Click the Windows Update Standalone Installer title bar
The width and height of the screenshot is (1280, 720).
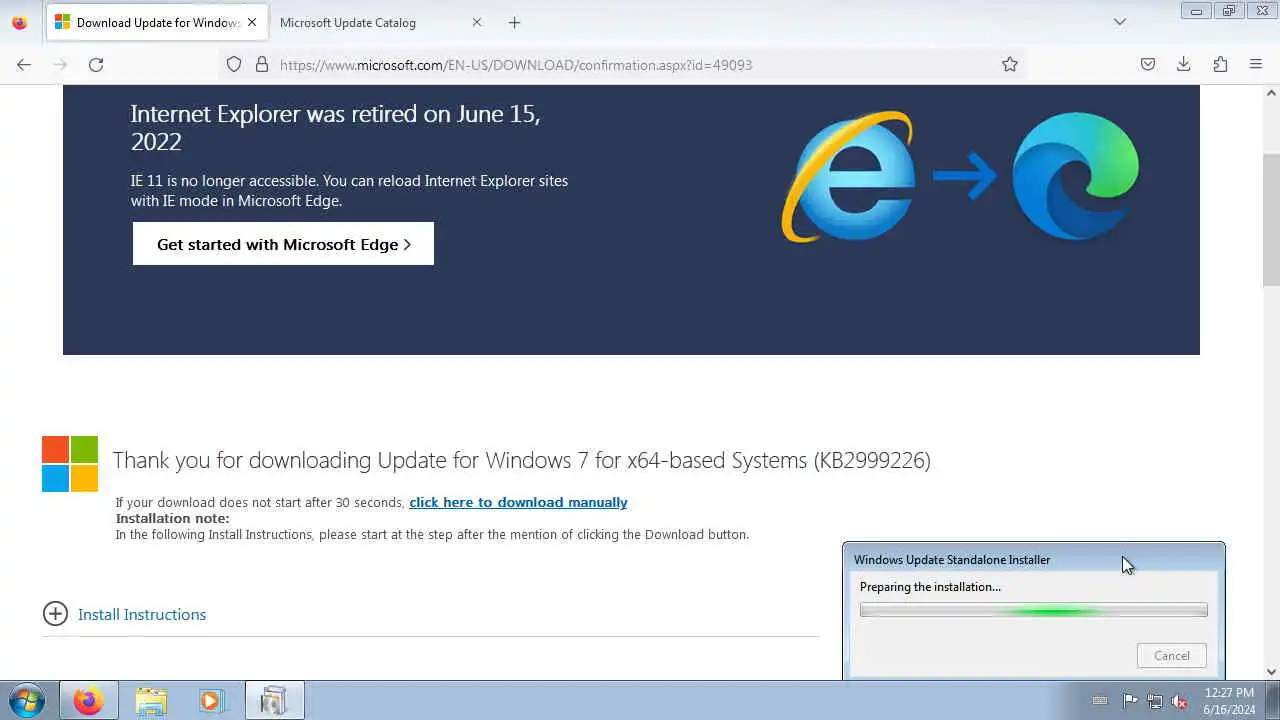[1033, 559]
